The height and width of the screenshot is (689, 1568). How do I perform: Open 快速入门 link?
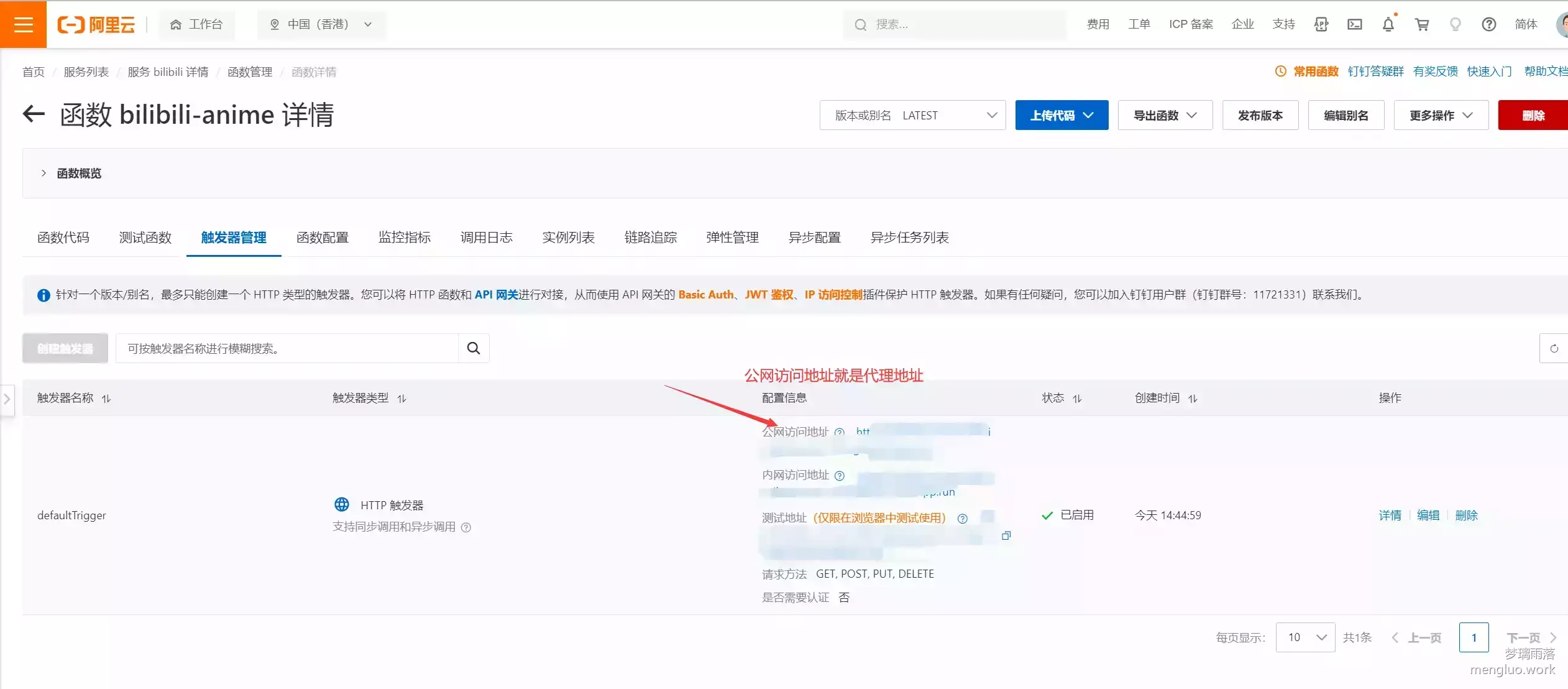tap(1490, 72)
